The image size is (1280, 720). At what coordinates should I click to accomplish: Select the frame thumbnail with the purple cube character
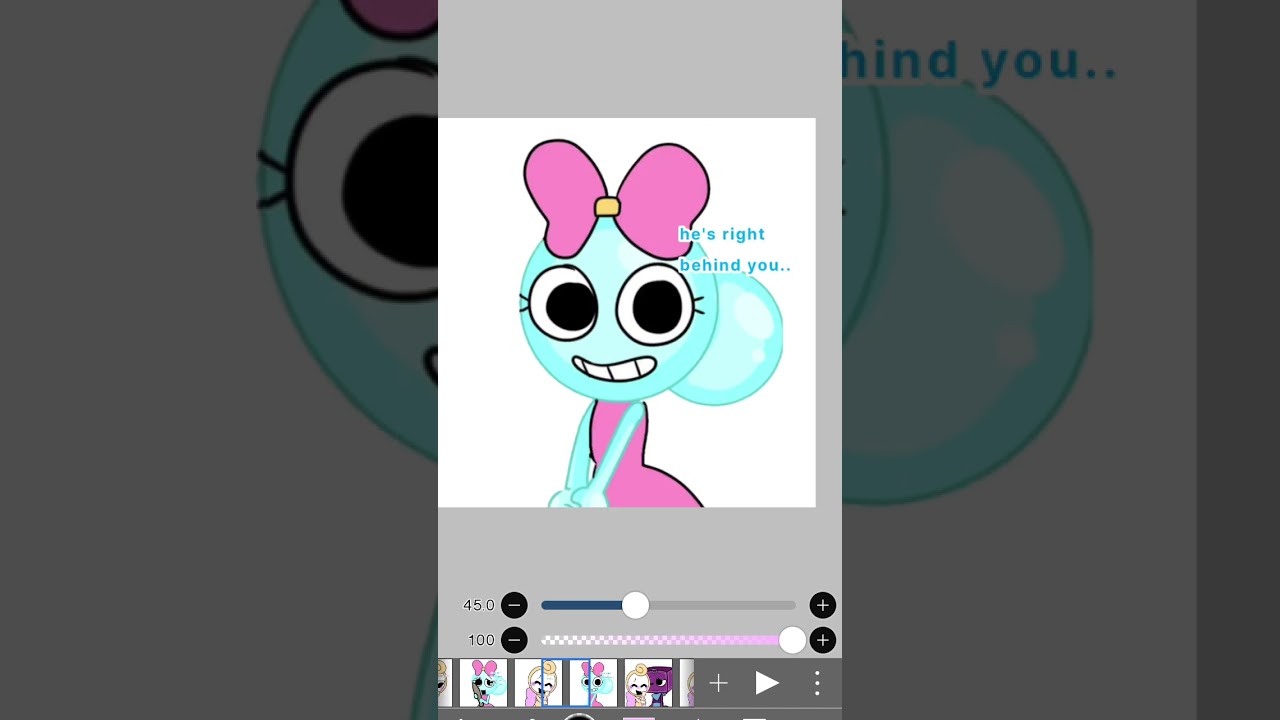(648, 683)
